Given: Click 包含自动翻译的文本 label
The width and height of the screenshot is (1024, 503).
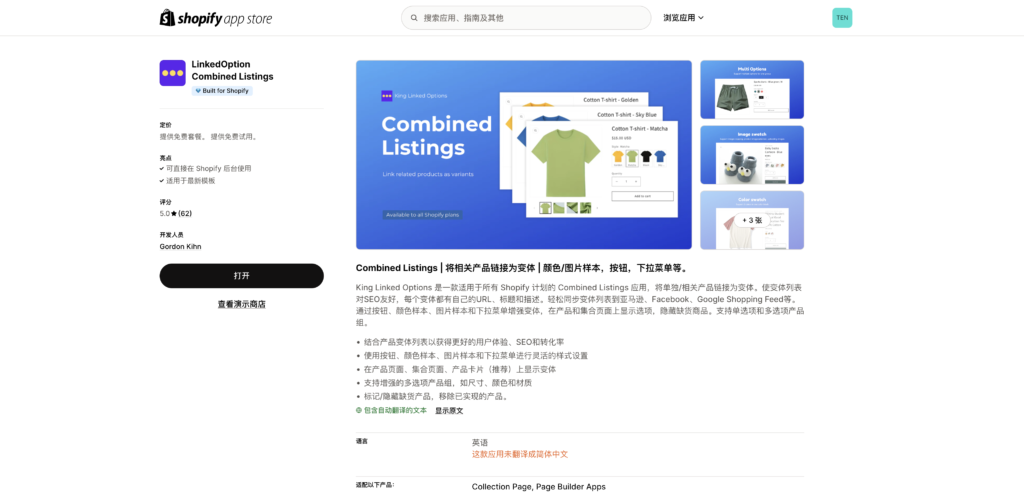Looking at the screenshot, I should 395,410.
